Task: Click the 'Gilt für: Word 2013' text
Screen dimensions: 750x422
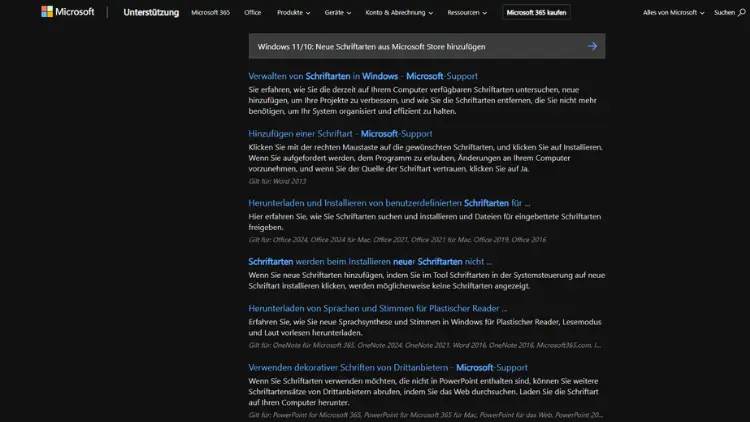Action: tap(277, 181)
